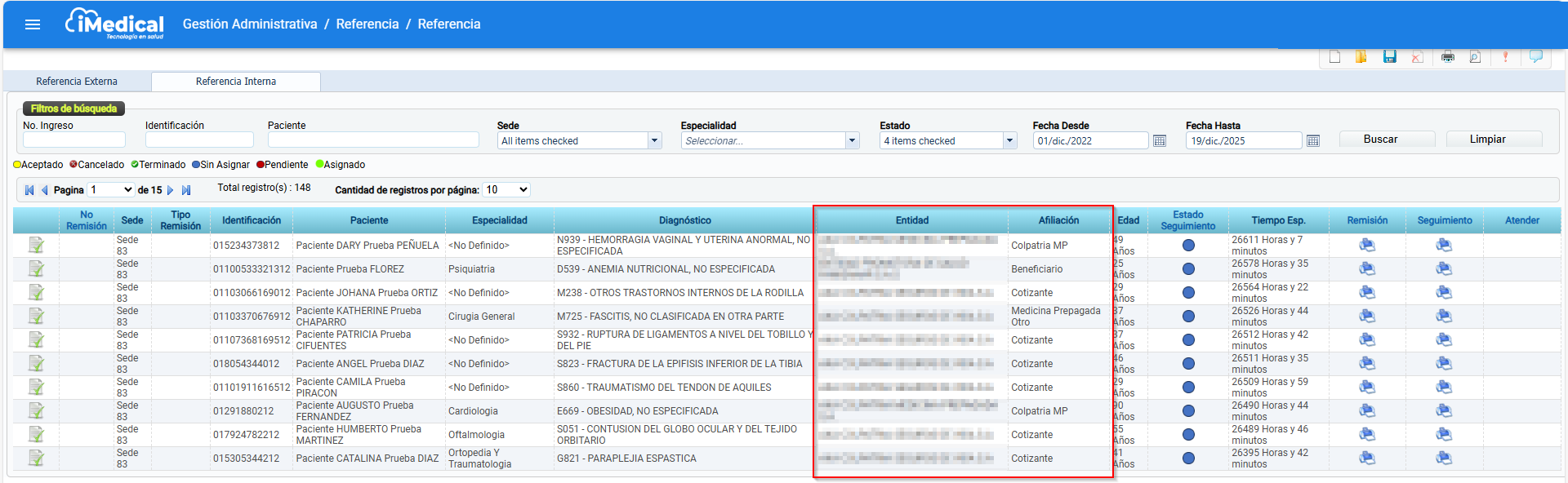Click the blue floppy disk save icon
This screenshot has width=1568, height=483.
click(x=1389, y=56)
